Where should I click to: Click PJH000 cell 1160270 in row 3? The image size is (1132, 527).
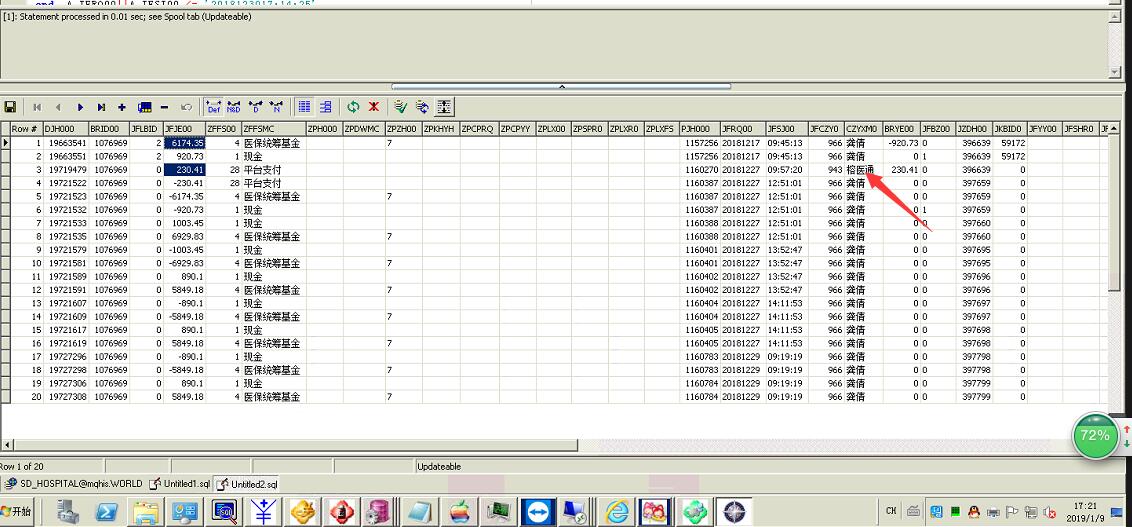700,170
